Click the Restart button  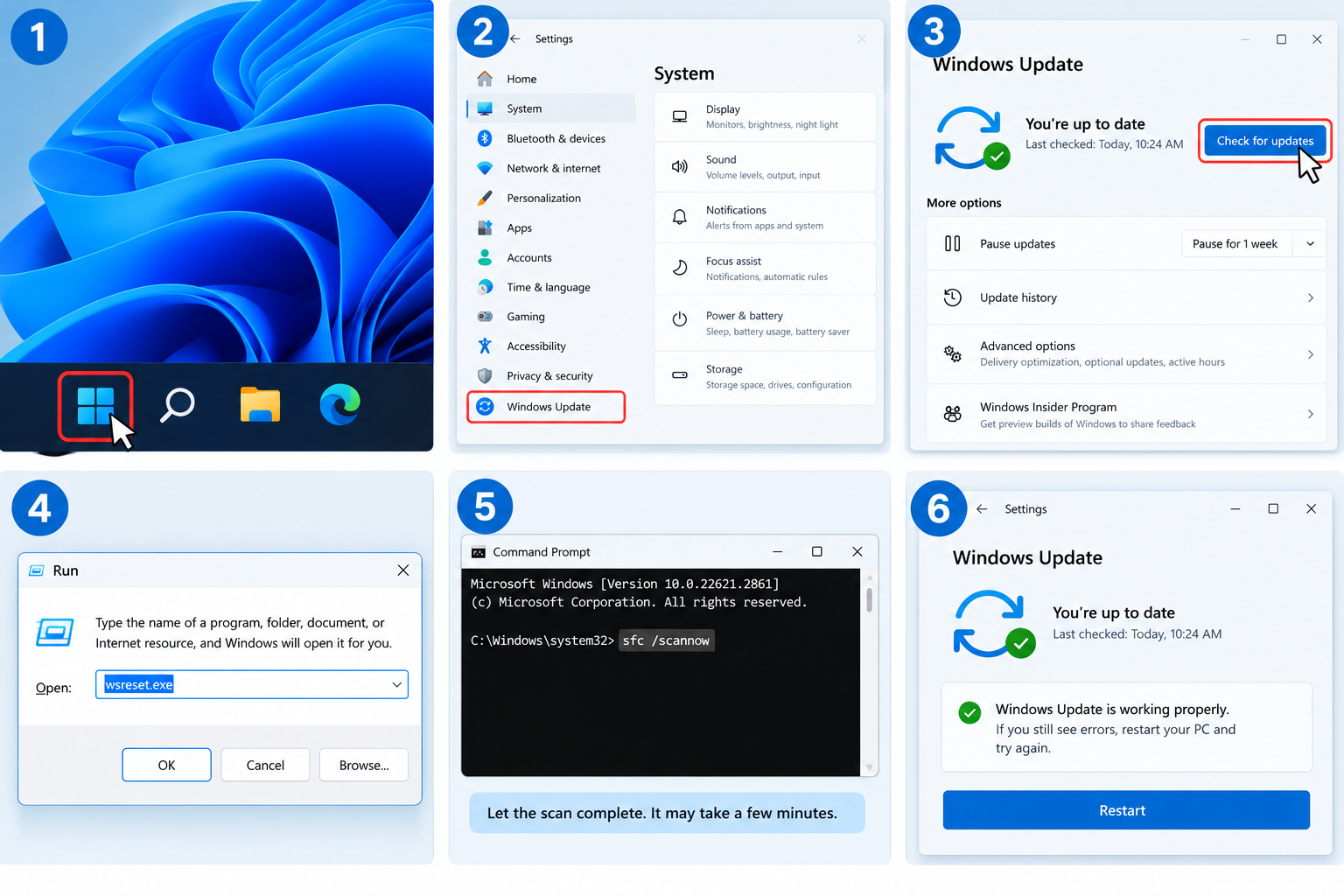(x=1126, y=810)
